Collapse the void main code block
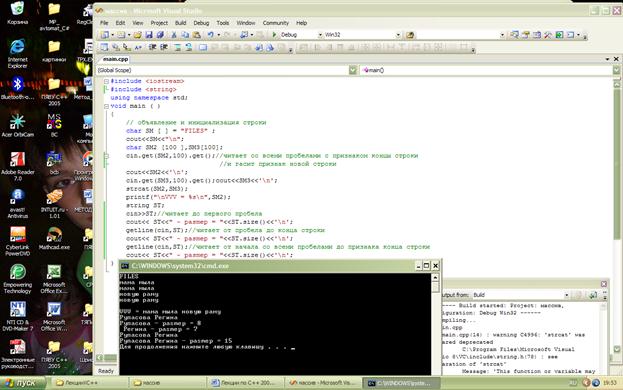 (x=106, y=106)
